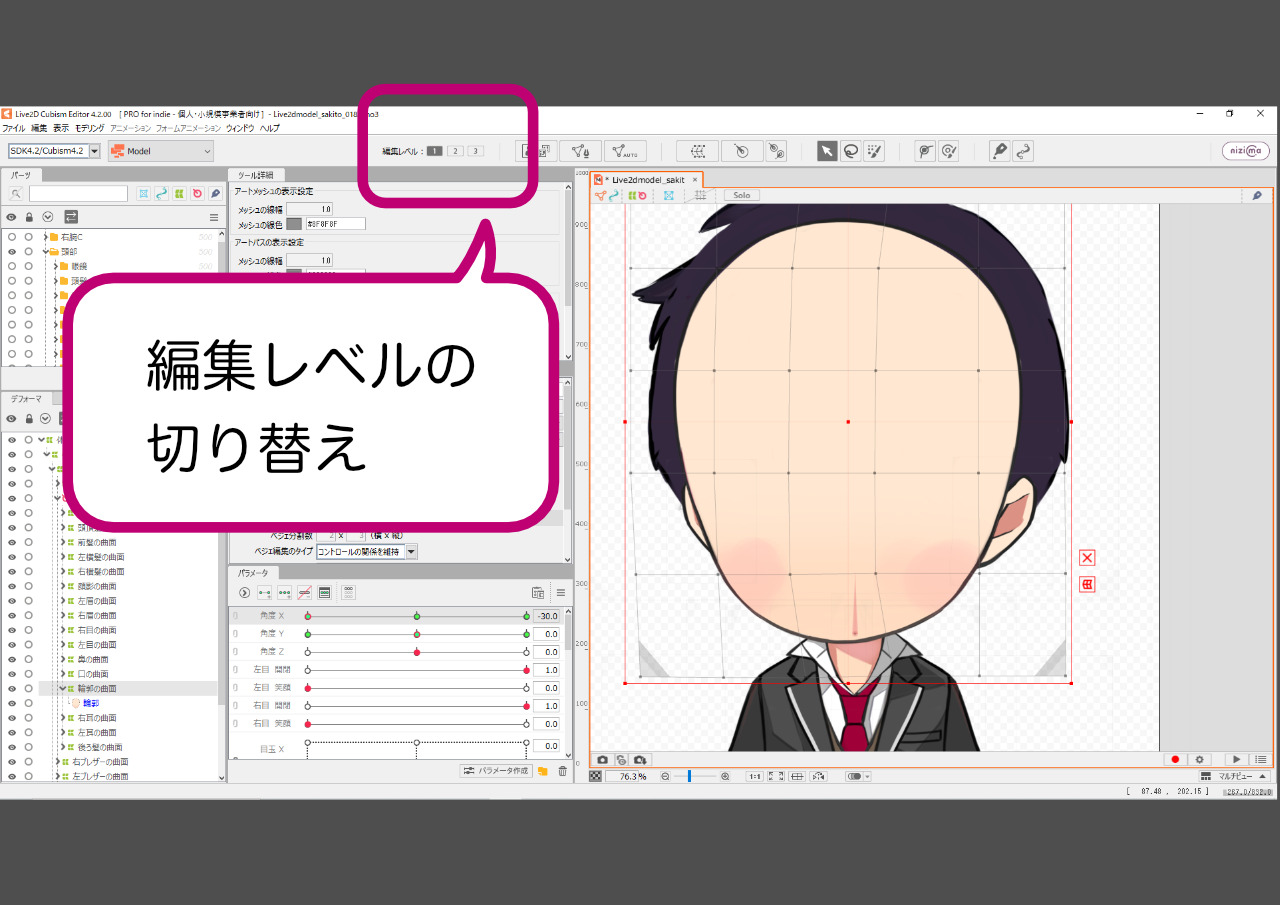This screenshot has height=905, width=1280.
Task: Click the create warp deformer icon
Action: coord(697,151)
